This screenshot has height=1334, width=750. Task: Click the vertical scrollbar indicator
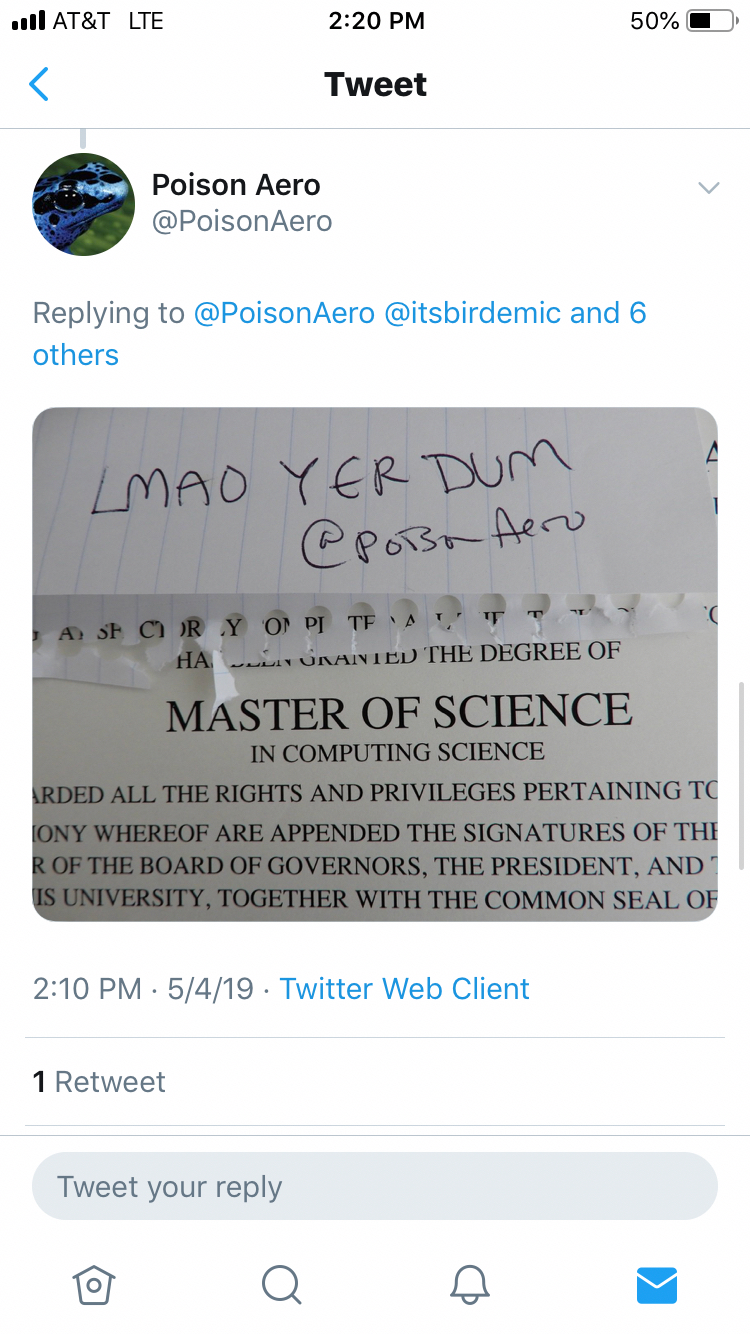(741, 775)
